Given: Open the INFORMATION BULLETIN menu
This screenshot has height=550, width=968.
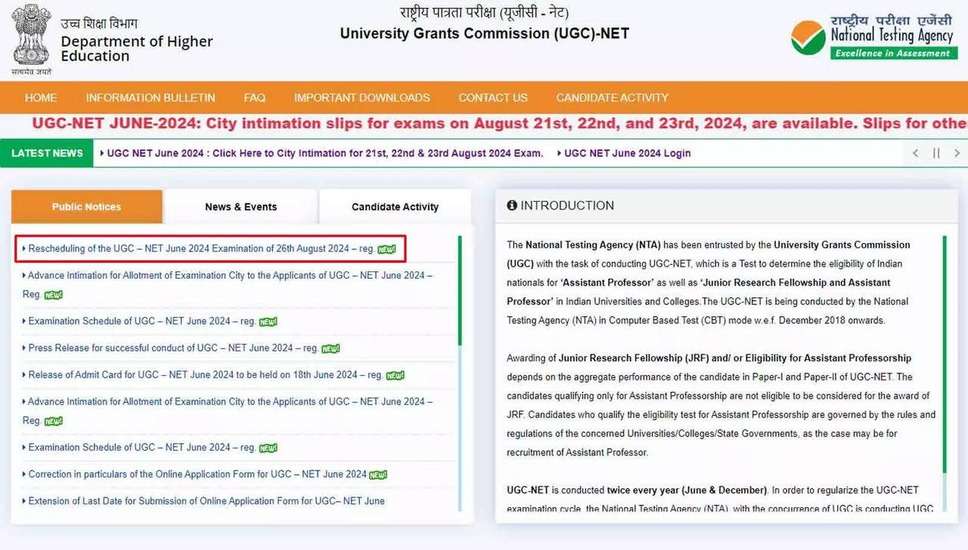Looking at the screenshot, I should (x=150, y=98).
